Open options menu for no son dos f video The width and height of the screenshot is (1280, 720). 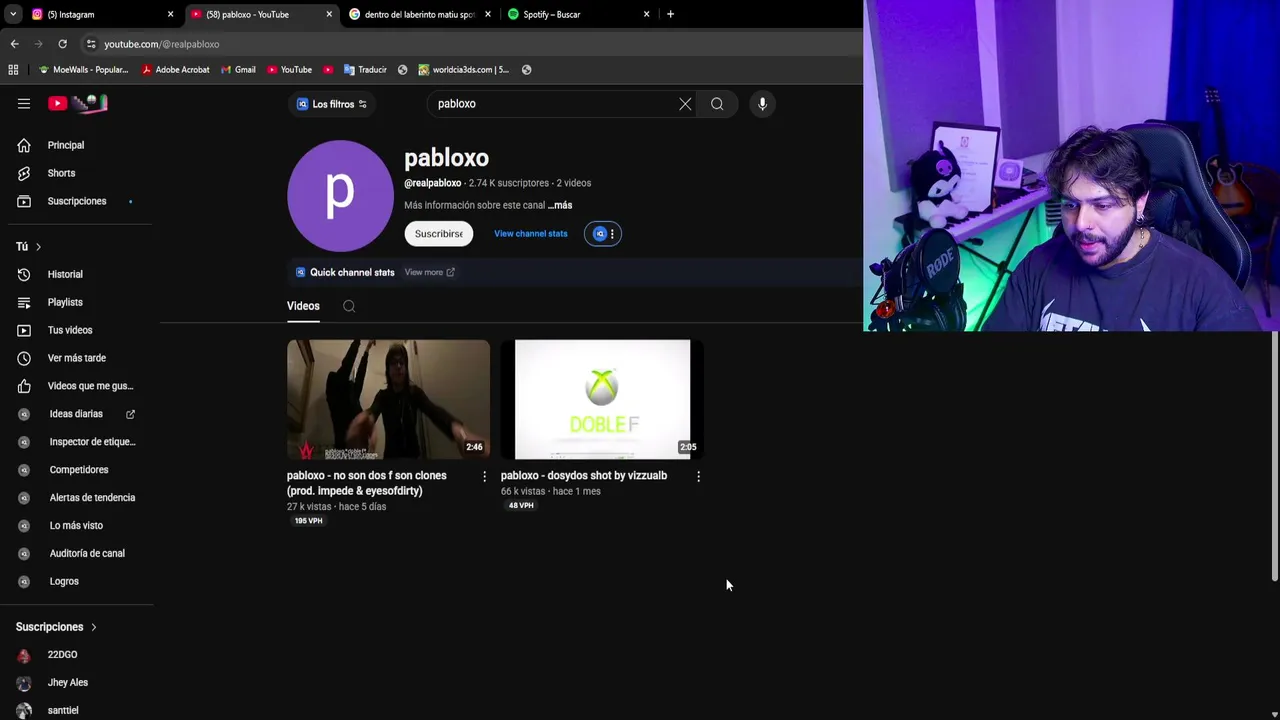pyautogui.click(x=484, y=477)
